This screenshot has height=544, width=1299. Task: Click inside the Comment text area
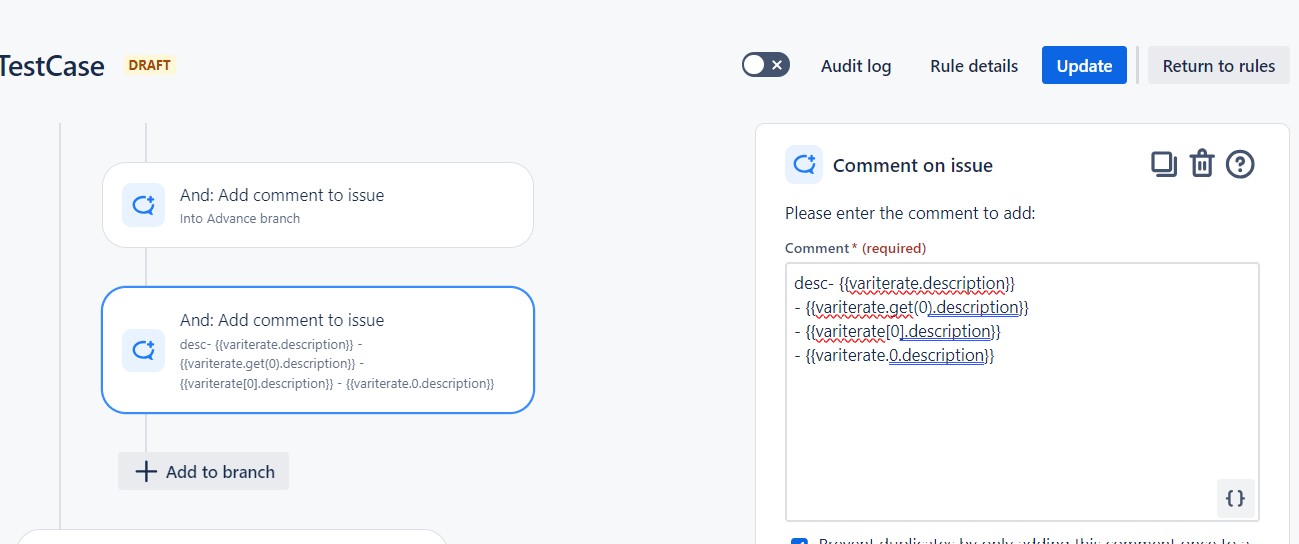pos(1022,392)
